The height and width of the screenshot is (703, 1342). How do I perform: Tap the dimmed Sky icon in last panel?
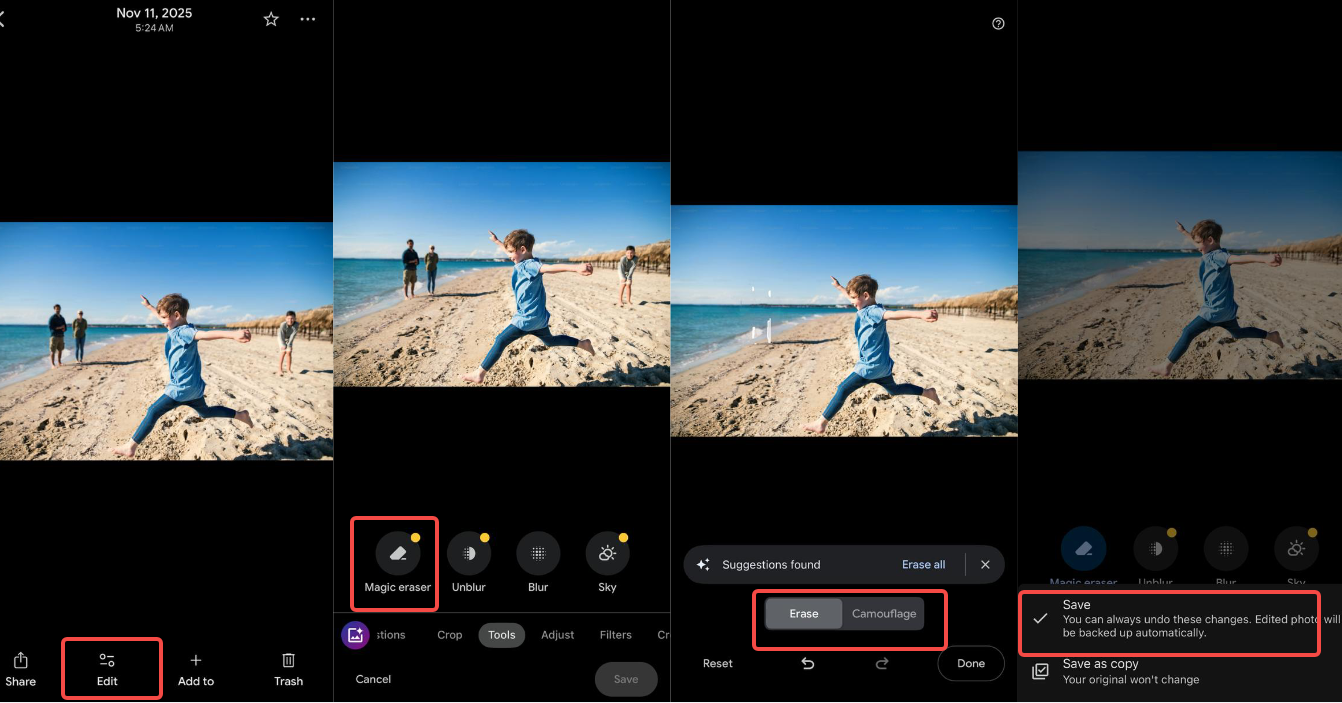[x=1296, y=549]
